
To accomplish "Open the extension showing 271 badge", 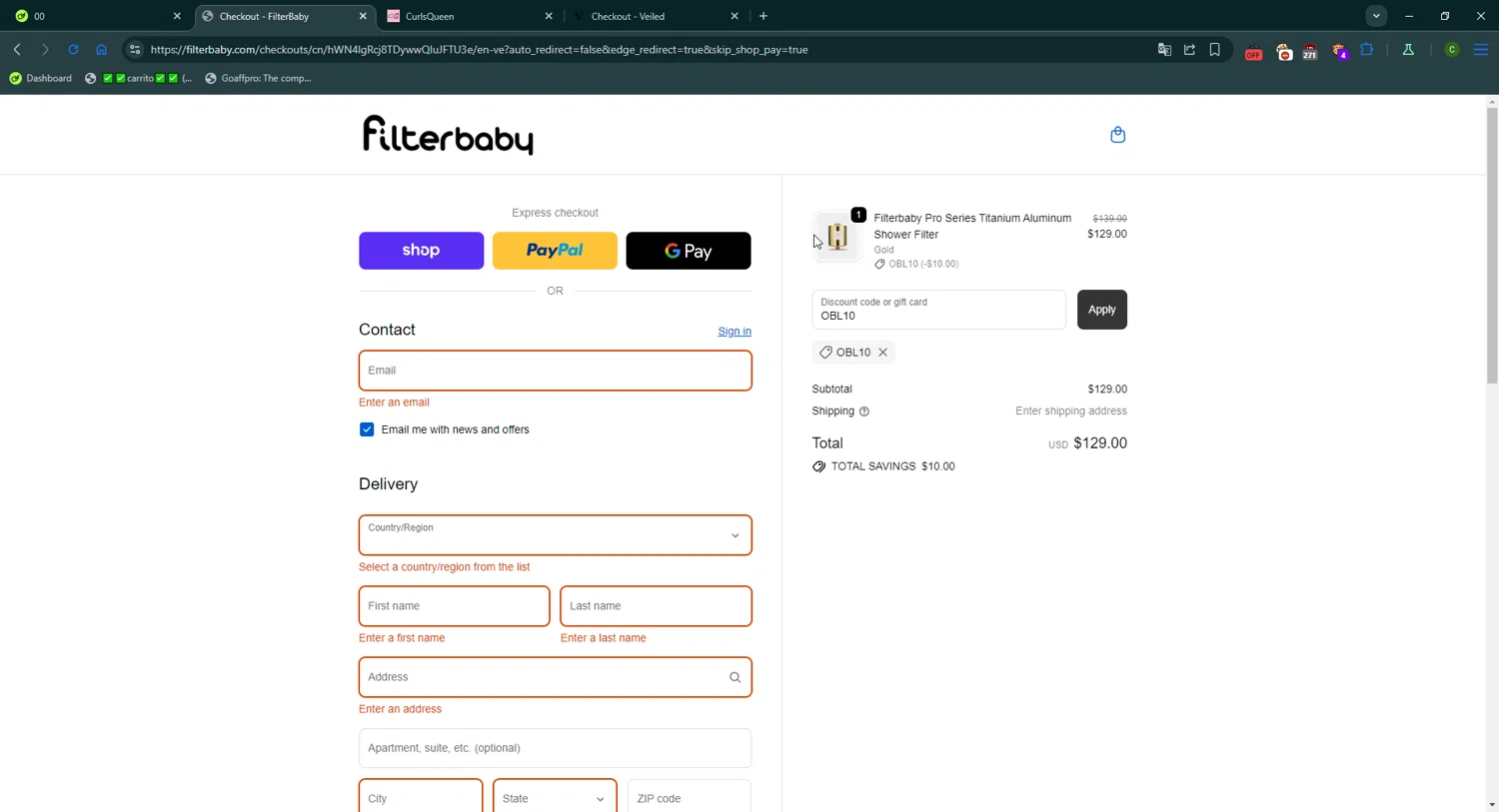I will tap(1310, 52).
